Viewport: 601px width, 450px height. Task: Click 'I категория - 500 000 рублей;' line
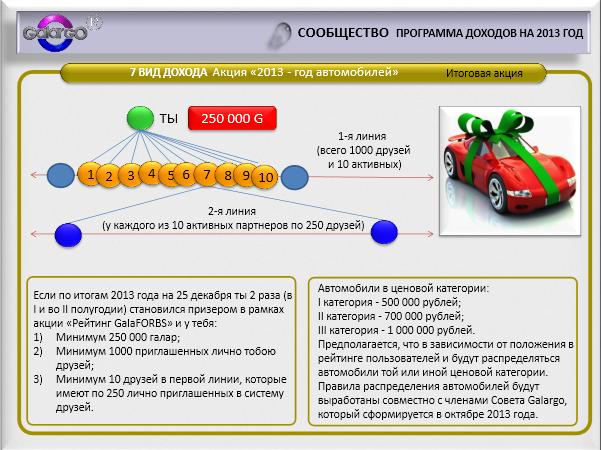click(x=389, y=302)
